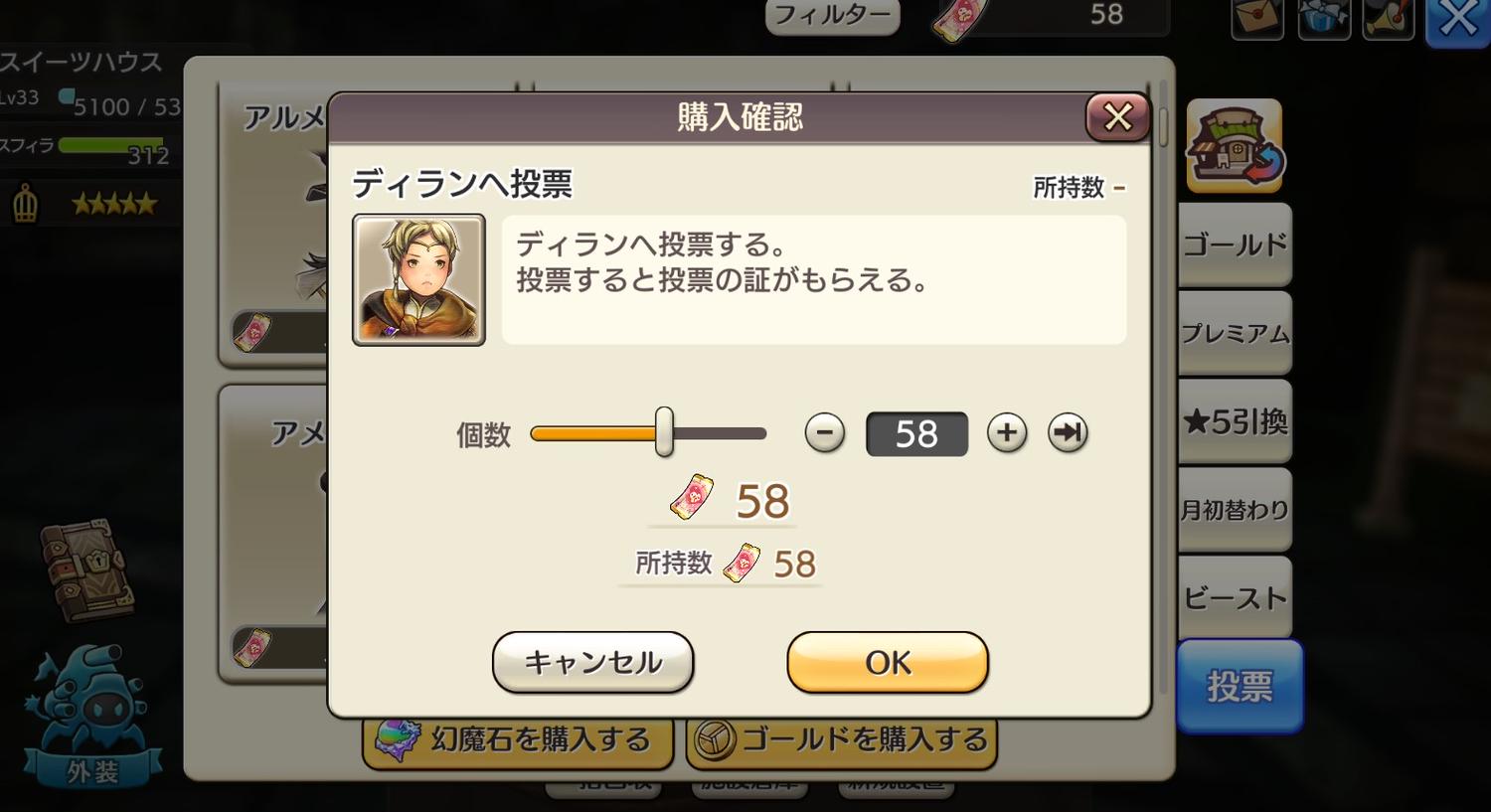Confirm the vote with OK
The width and height of the screenshot is (1491, 812).
888,662
